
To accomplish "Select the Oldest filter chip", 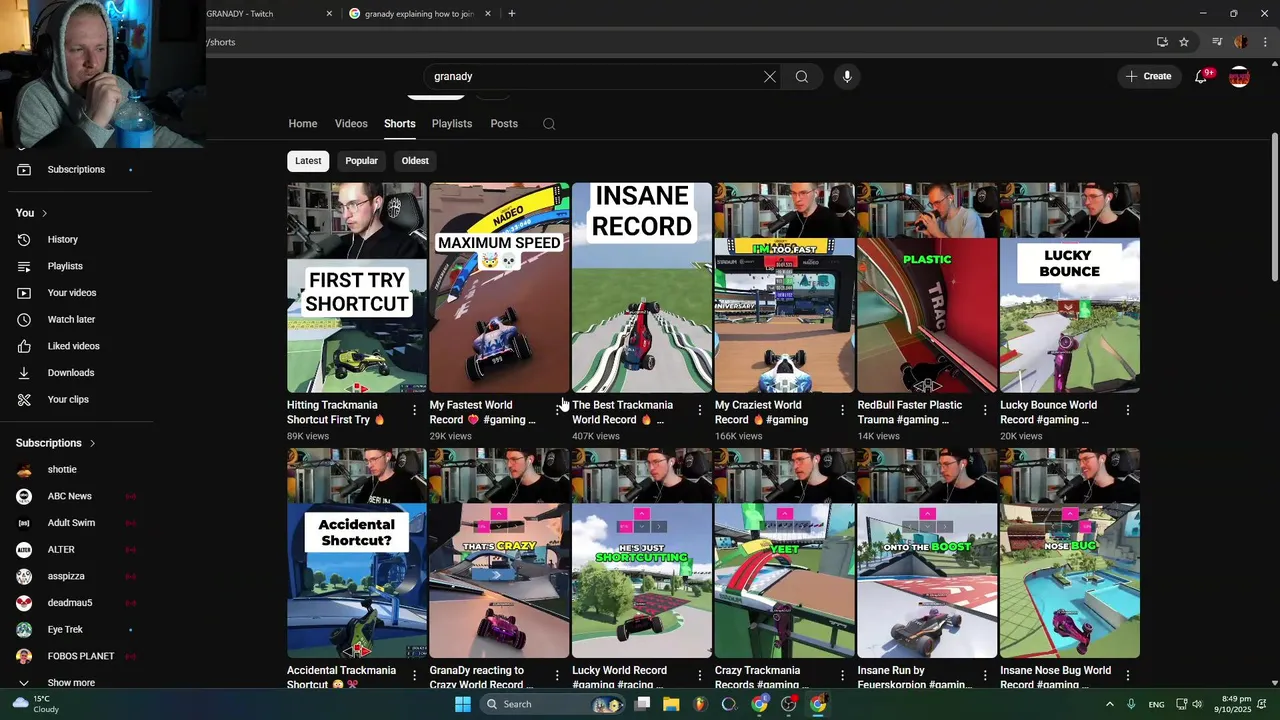I will point(415,161).
